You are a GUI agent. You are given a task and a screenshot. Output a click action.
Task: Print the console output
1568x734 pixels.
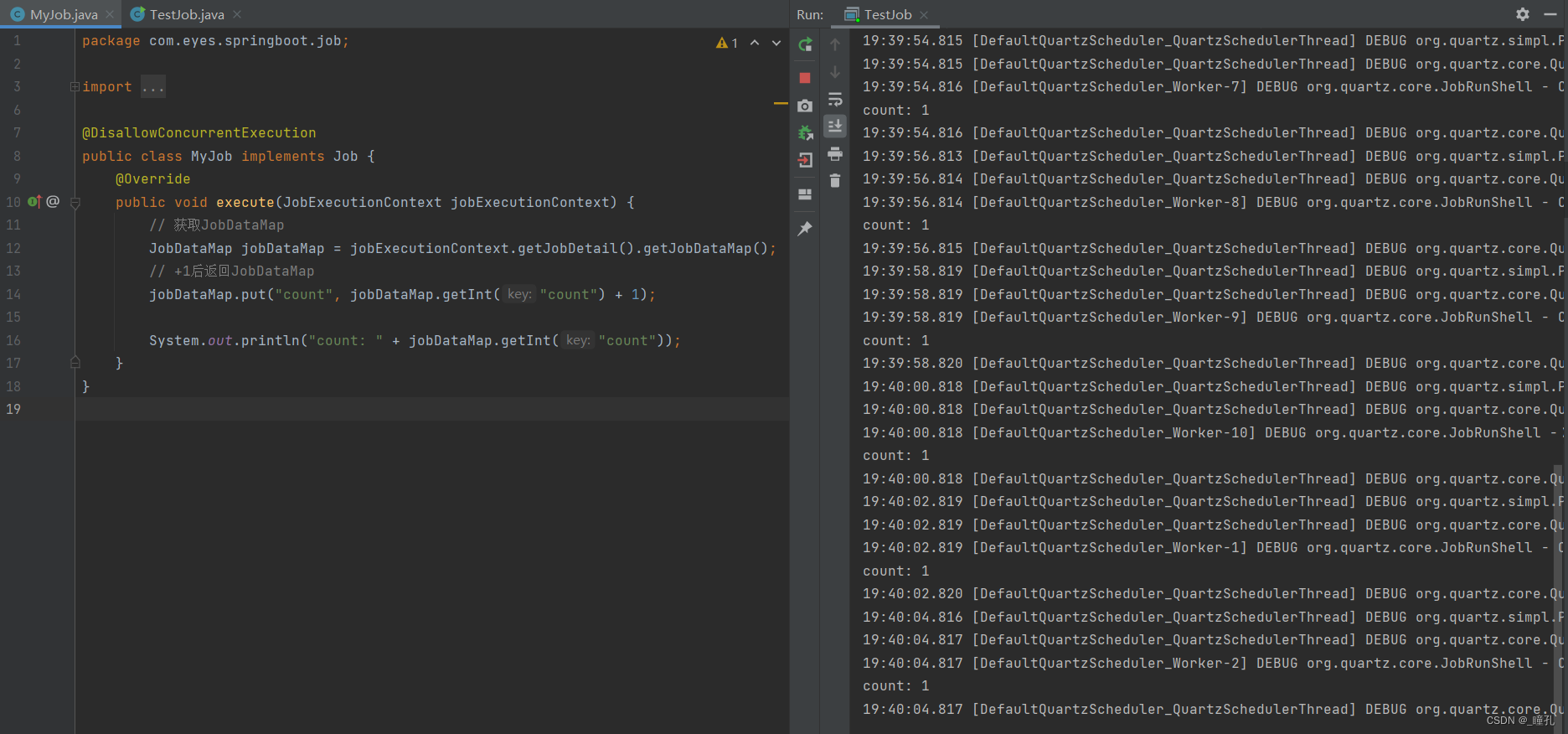(x=835, y=154)
